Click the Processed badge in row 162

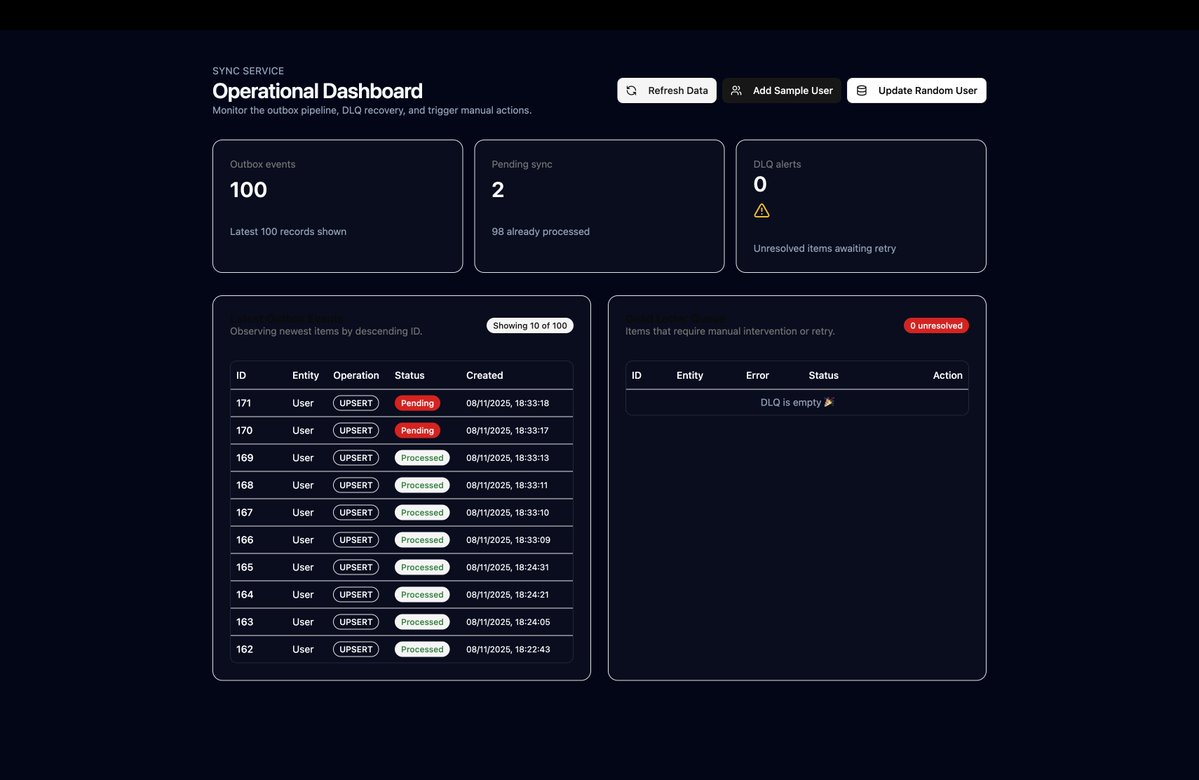[422, 649]
